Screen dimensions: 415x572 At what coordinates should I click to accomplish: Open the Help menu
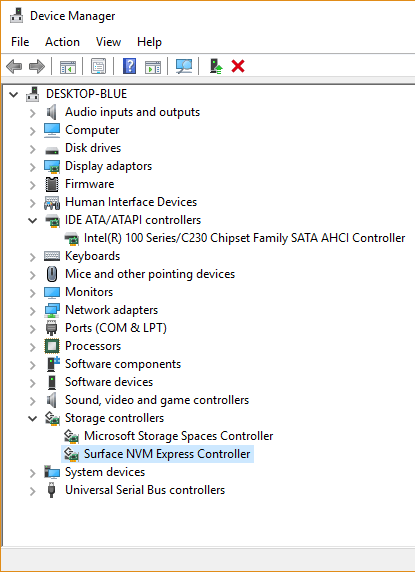click(150, 42)
